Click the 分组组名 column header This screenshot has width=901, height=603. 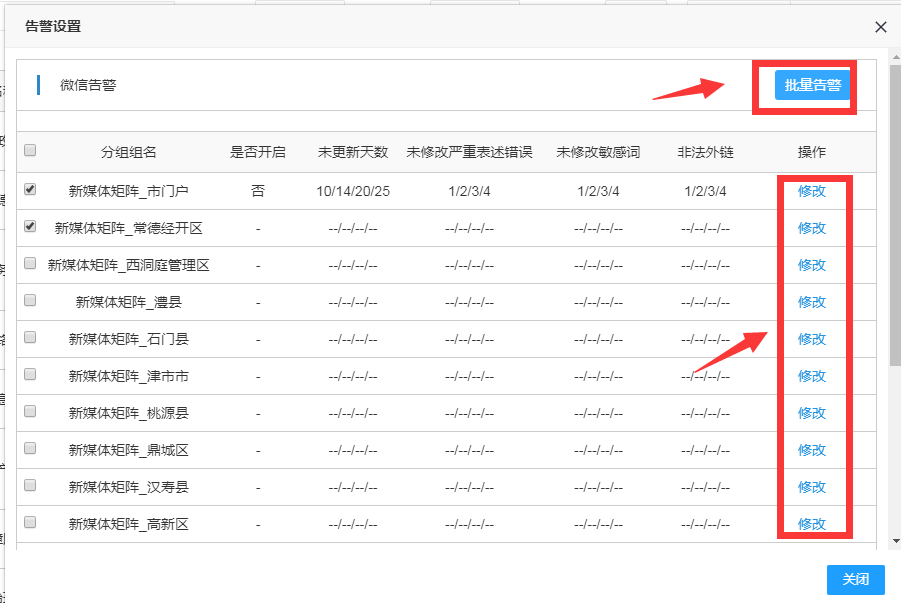point(128,152)
